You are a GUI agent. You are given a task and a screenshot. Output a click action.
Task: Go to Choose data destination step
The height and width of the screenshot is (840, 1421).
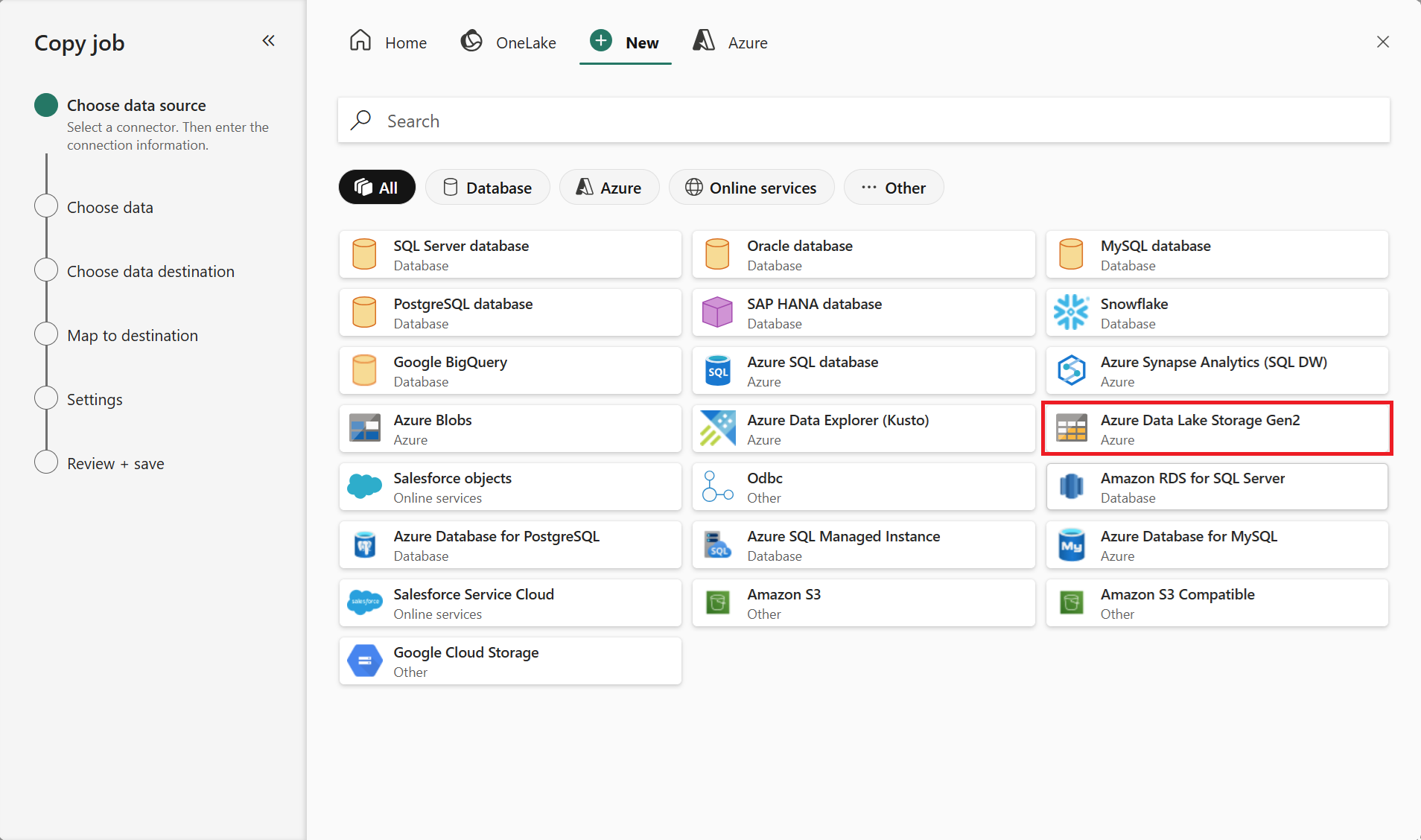click(x=150, y=272)
